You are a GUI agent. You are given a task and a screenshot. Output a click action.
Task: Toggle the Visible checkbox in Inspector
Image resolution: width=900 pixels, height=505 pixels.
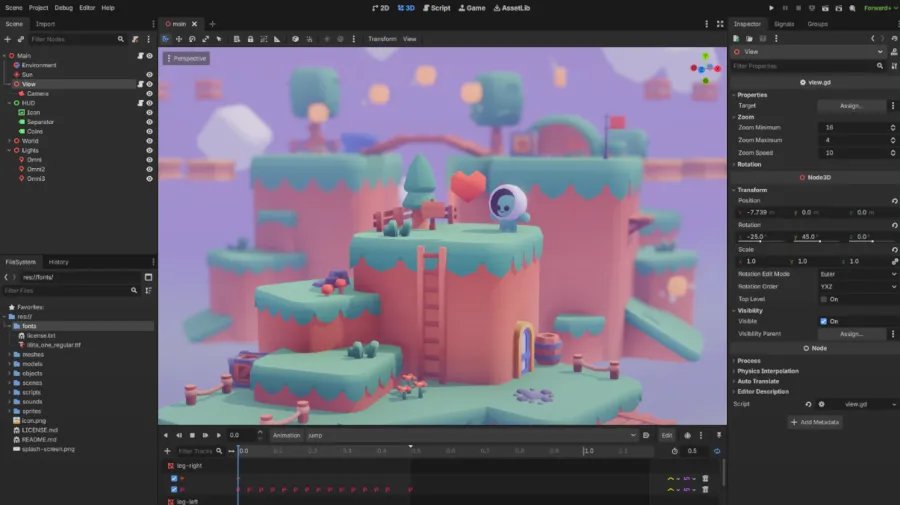[823, 321]
